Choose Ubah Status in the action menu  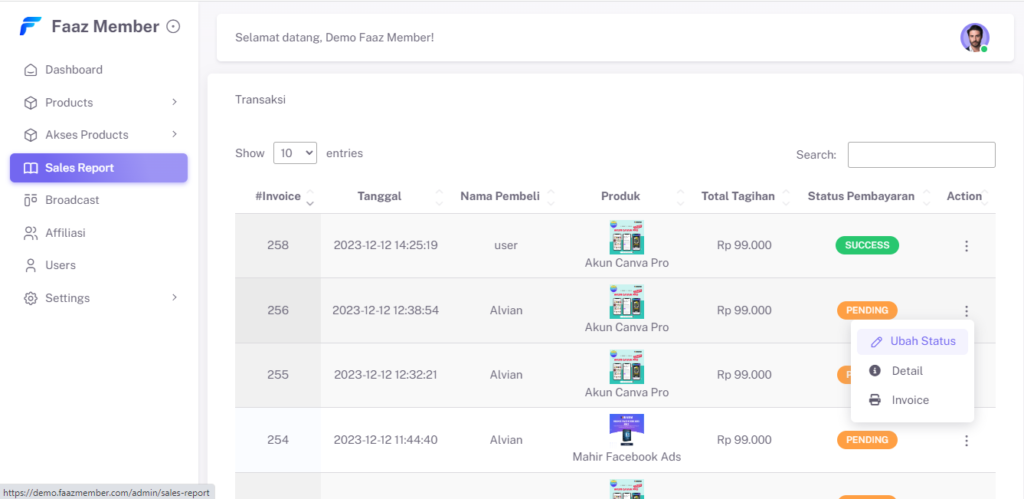[912, 341]
